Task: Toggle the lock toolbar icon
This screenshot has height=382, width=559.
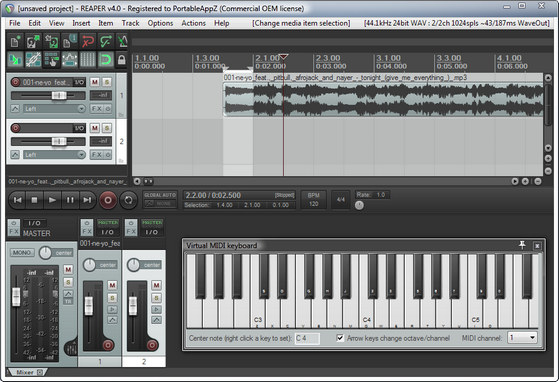Action: coord(122,60)
